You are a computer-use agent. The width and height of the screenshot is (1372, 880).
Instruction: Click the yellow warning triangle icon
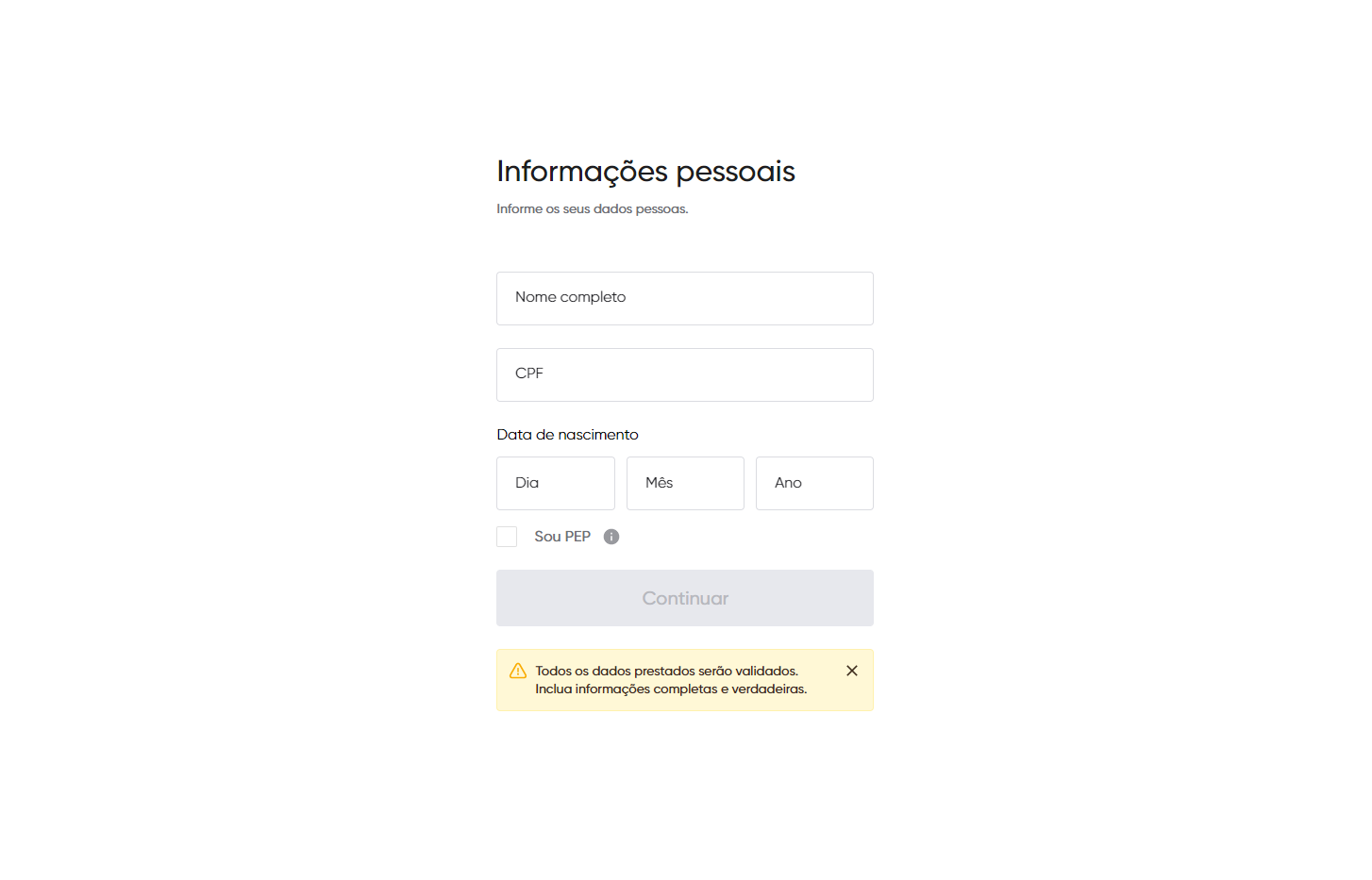coord(518,671)
